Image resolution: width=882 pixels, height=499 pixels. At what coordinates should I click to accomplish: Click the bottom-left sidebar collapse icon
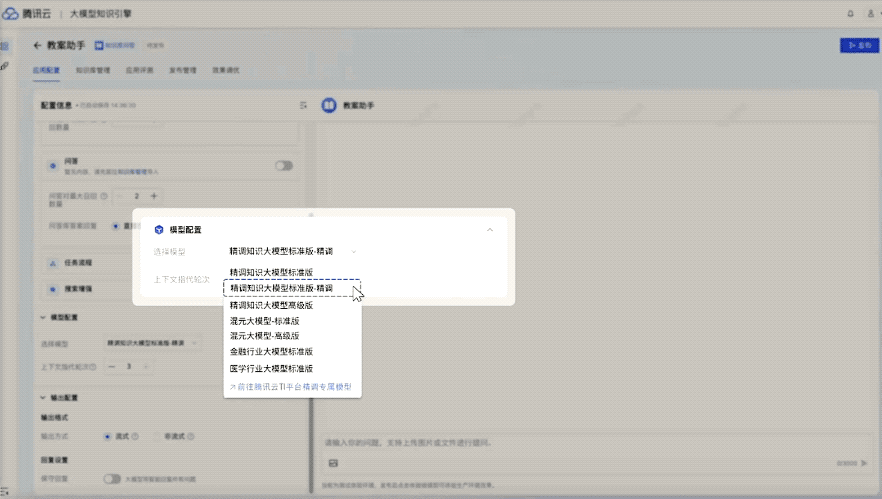tap(4, 491)
